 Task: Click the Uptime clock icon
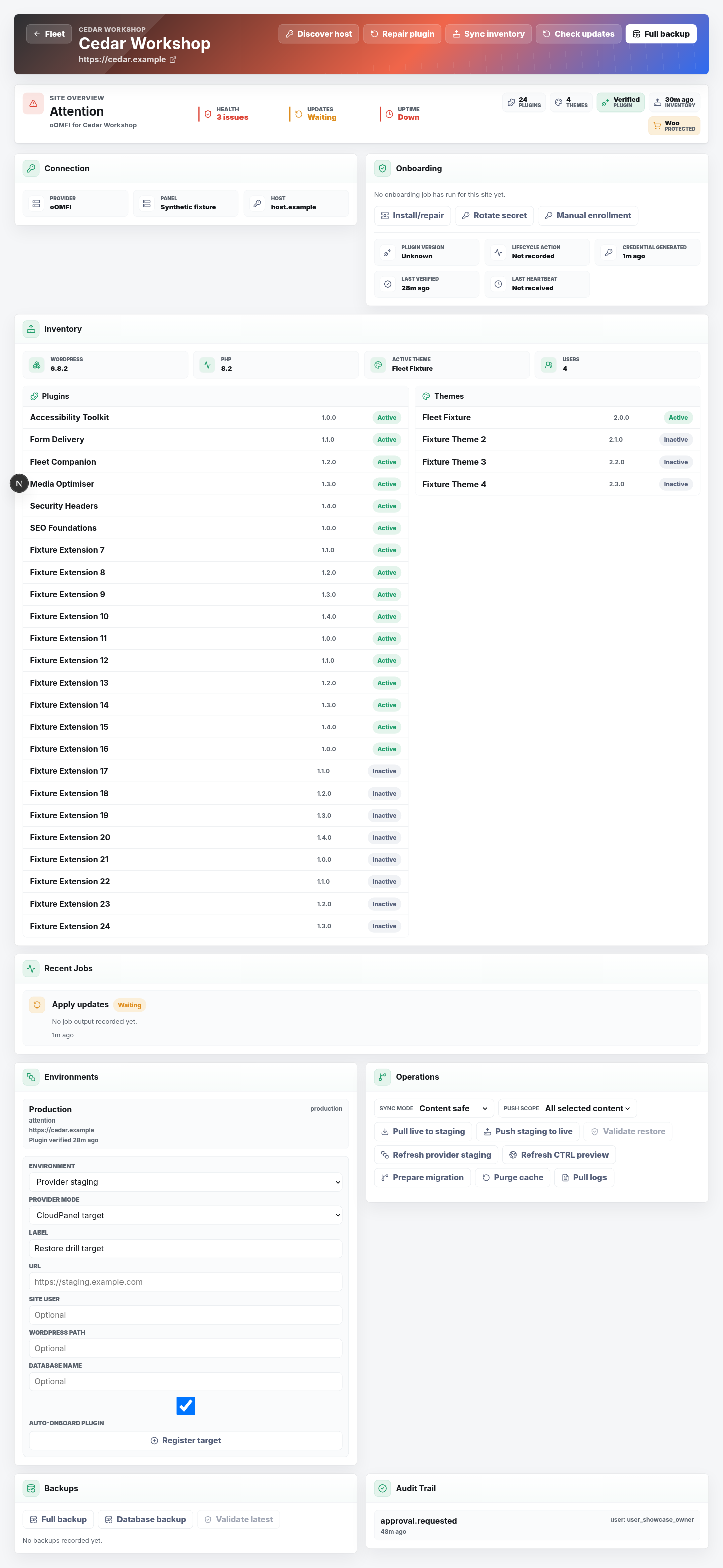point(389,114)
